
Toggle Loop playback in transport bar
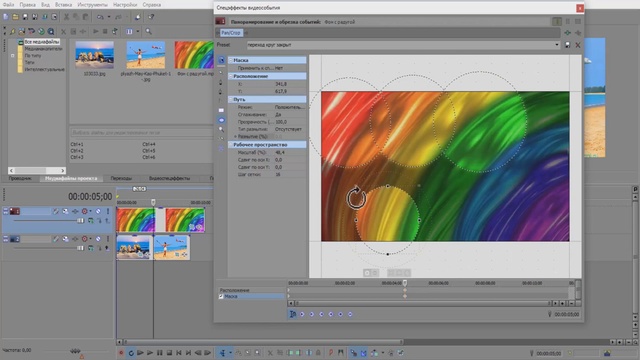(131, 353)
